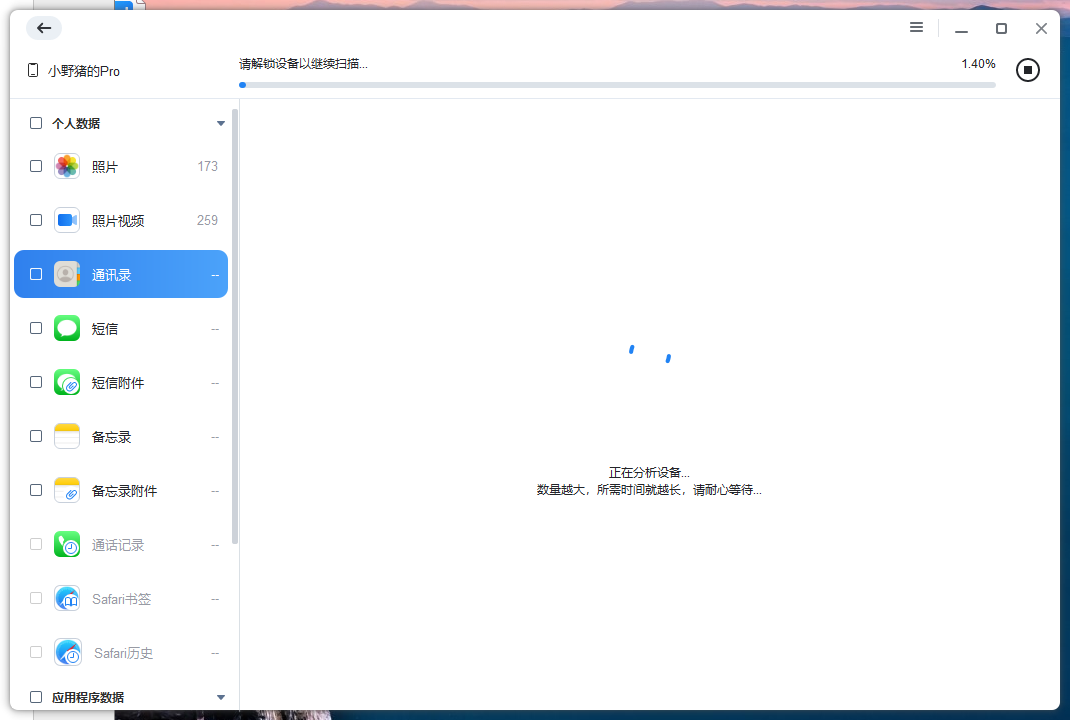
Task: Select the 照片 (Photos) category icon
Action: click(66, 165)
